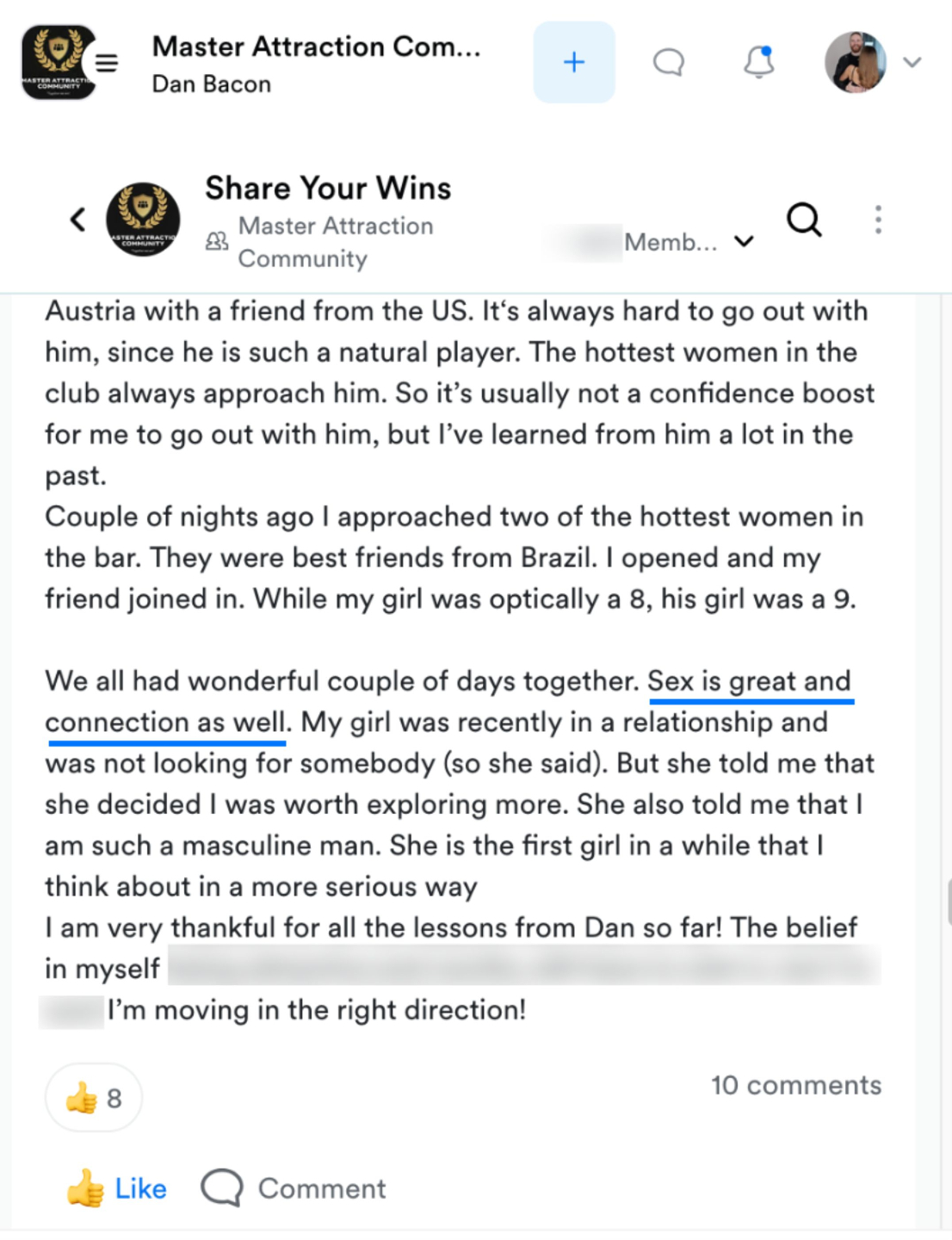Click the scrollbar on right edge
The height and width of the screenshot is (1240, 952).
949,902
